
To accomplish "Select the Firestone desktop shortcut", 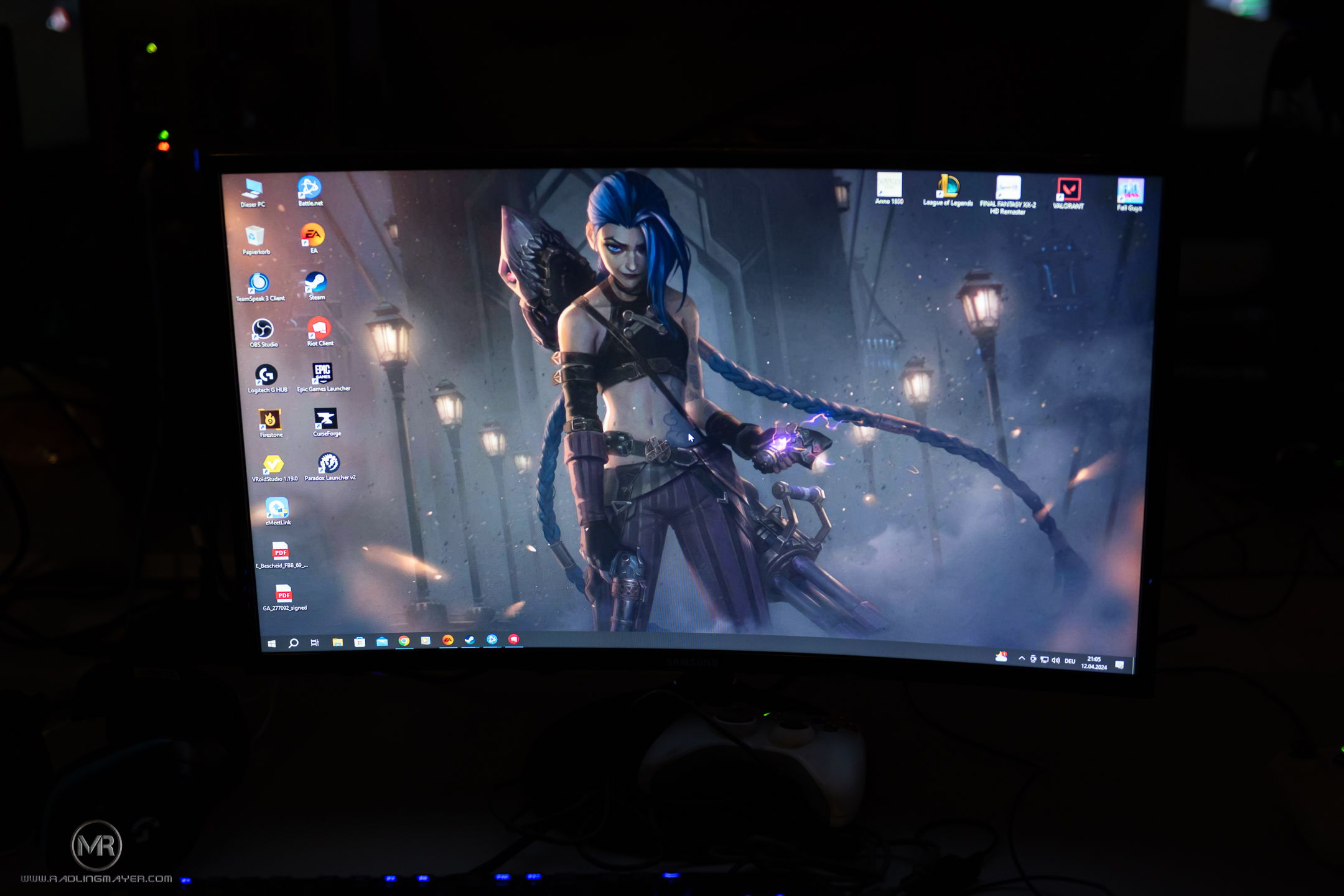I will [x=270, y=424].
